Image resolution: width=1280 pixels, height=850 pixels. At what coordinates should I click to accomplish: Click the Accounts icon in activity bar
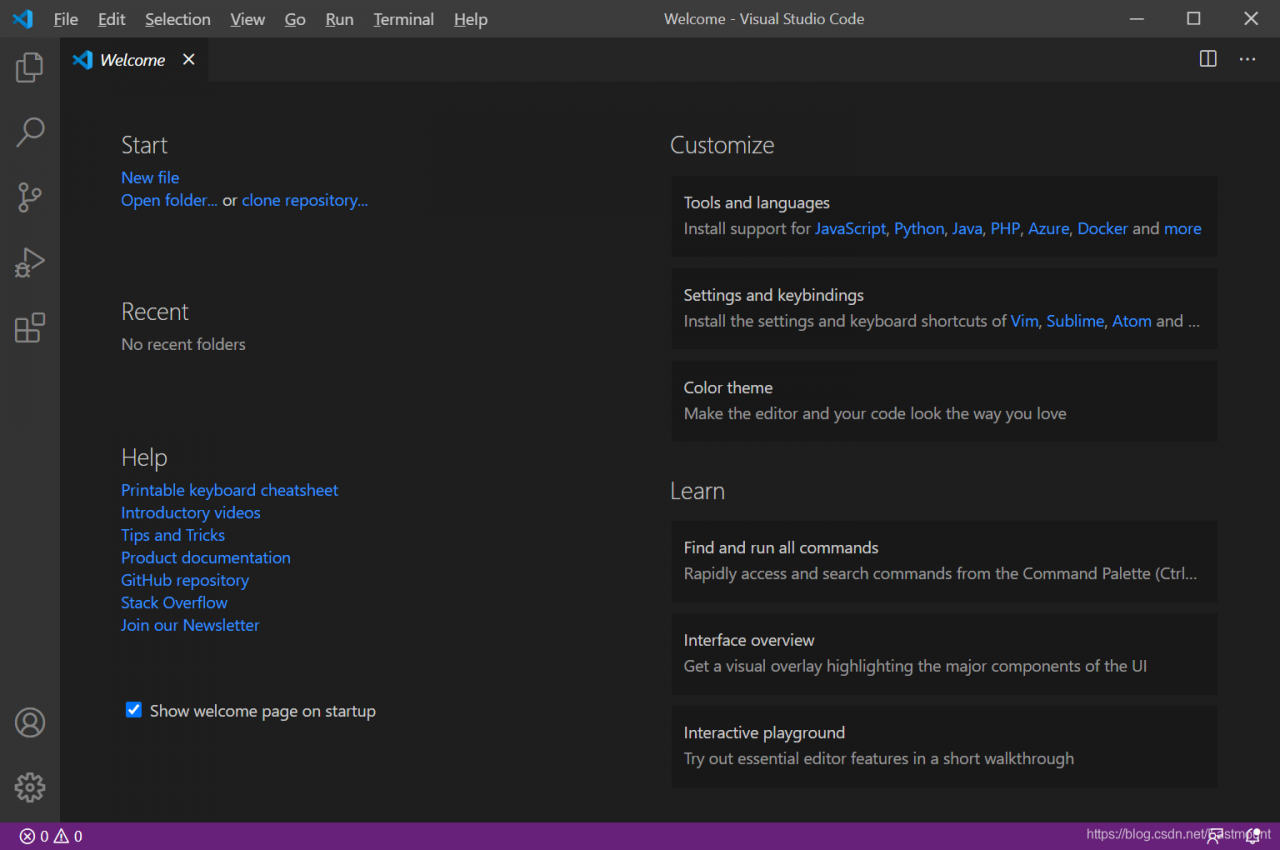pyautogui.click(x=30, y=722)
